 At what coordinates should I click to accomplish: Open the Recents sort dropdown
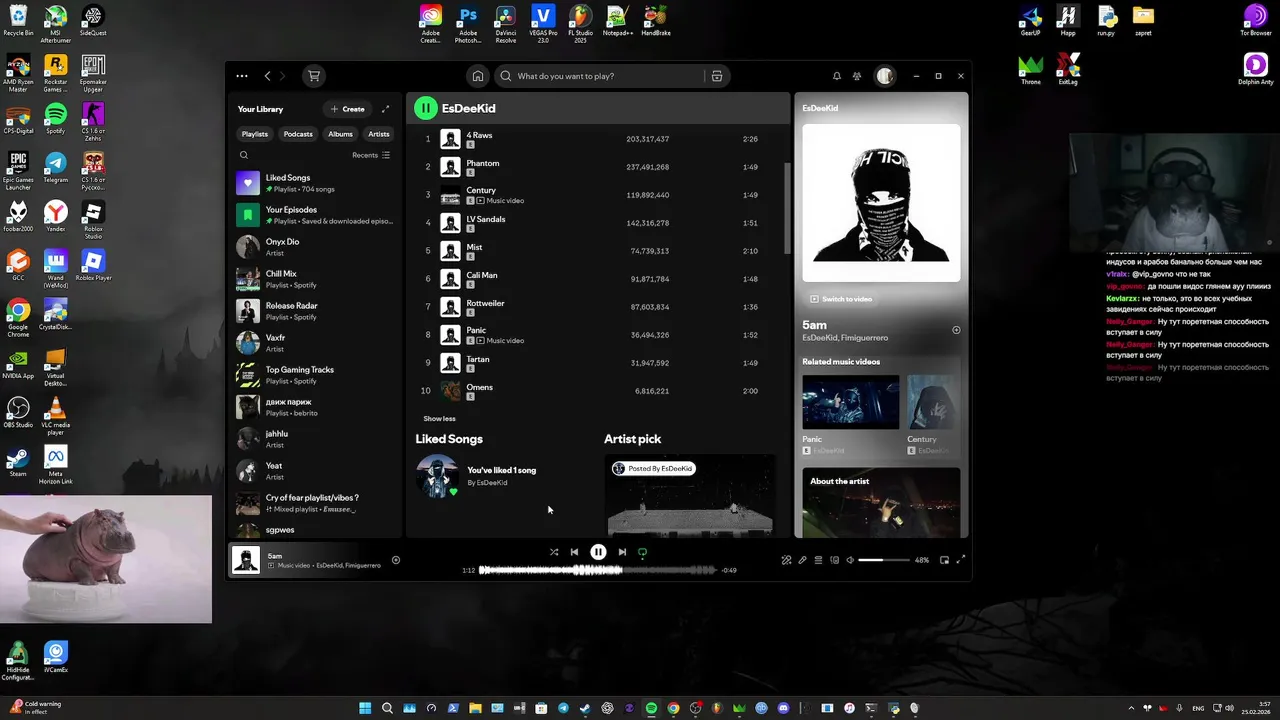371,155
